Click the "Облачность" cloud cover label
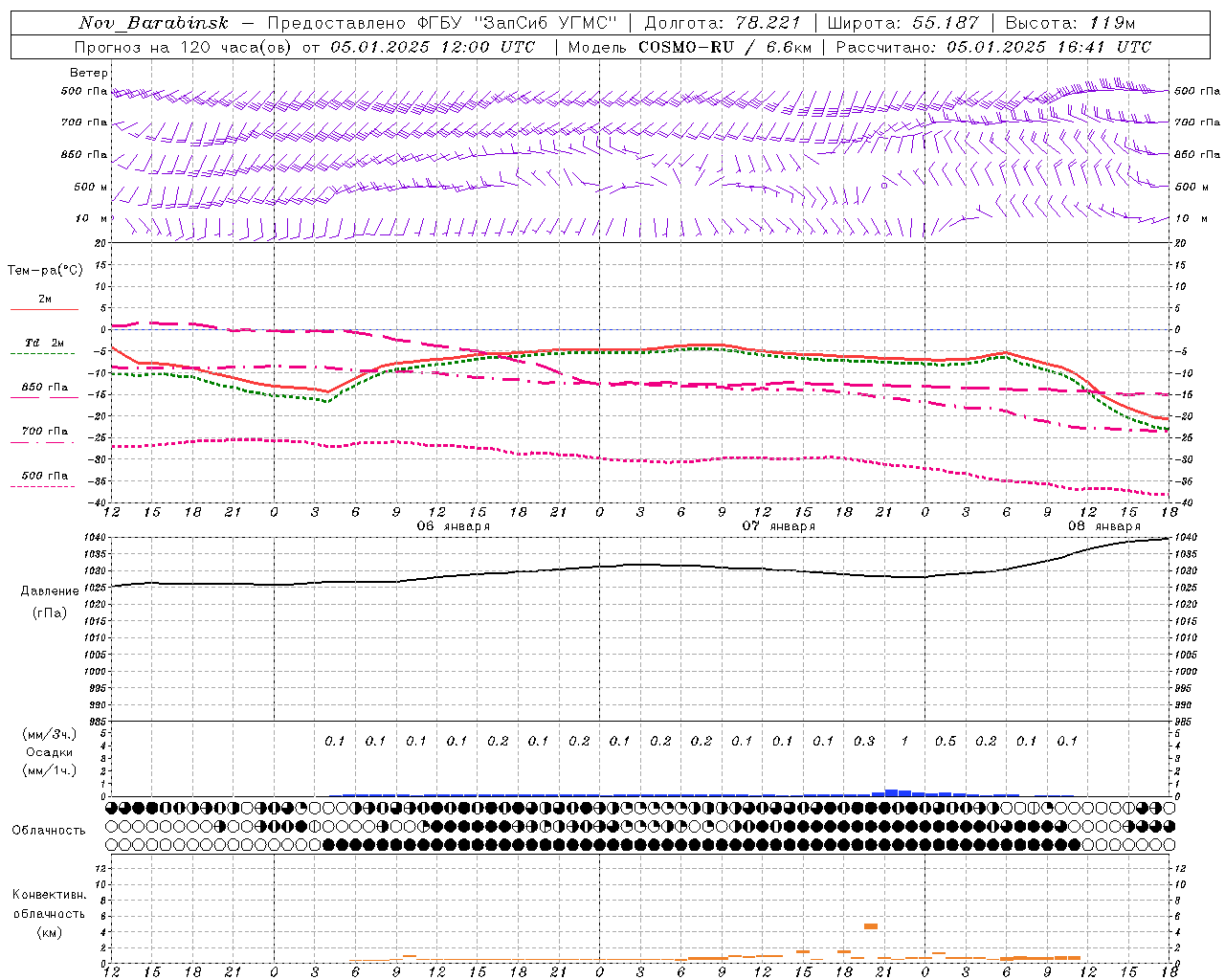The image size is (1225, 980). (49, 830)
